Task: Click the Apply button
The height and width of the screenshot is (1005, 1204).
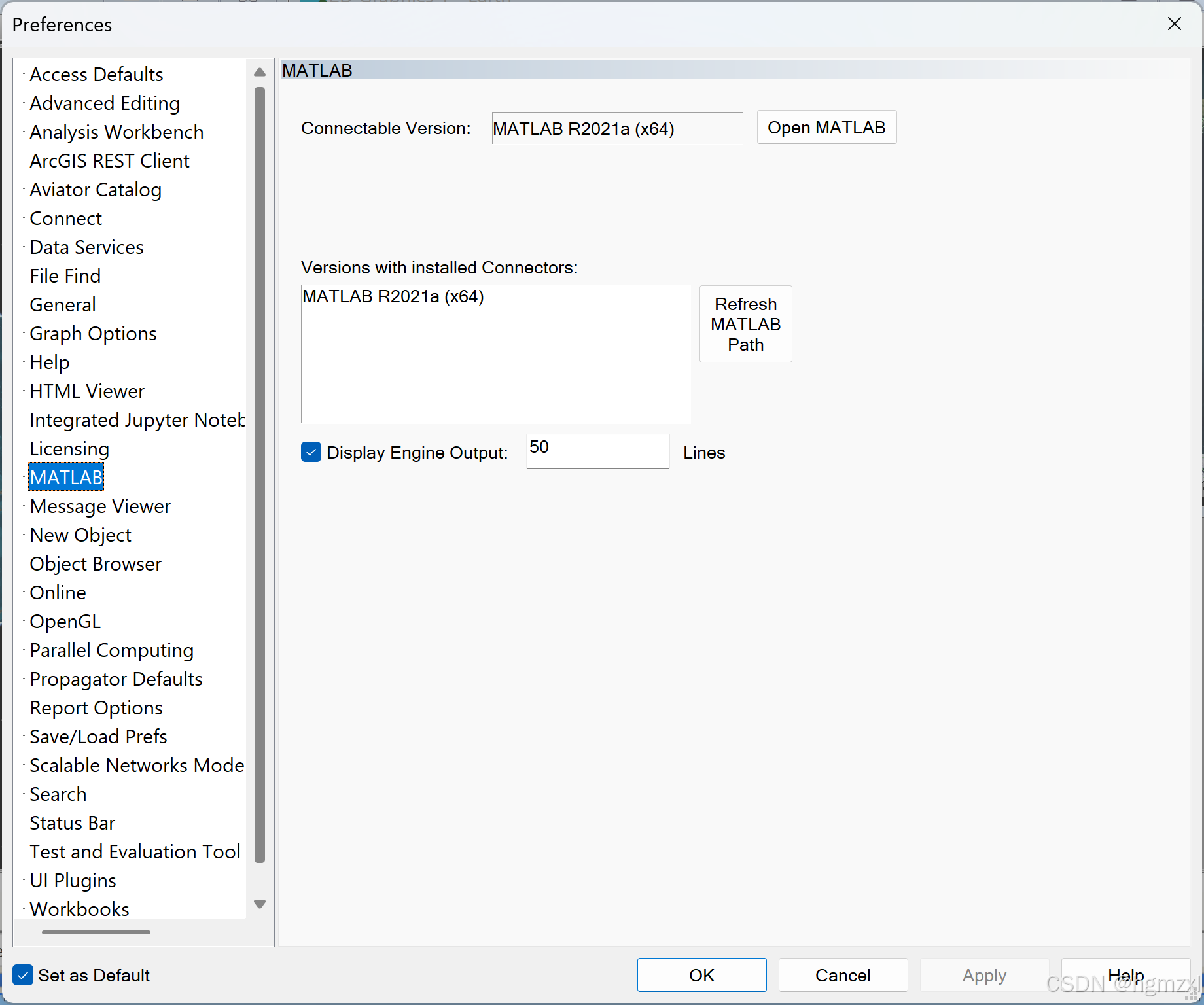Action: (984, 975)
